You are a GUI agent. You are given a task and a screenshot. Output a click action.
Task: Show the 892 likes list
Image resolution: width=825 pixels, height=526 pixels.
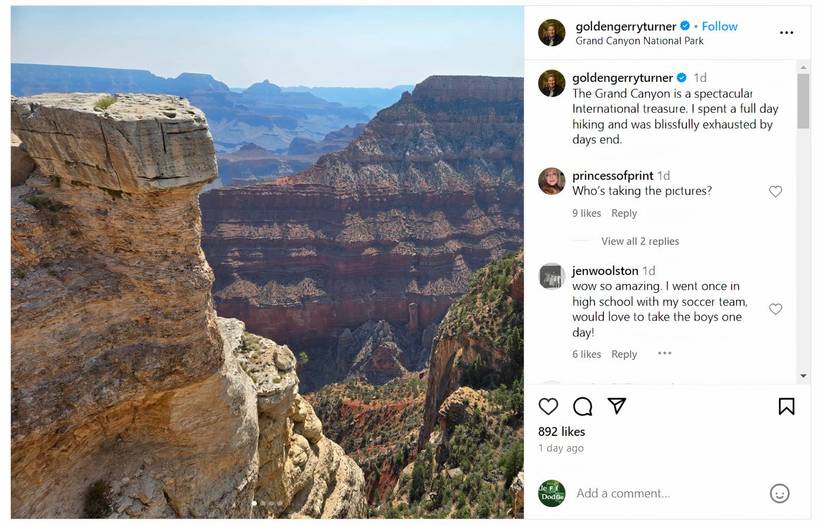(561, 431)
